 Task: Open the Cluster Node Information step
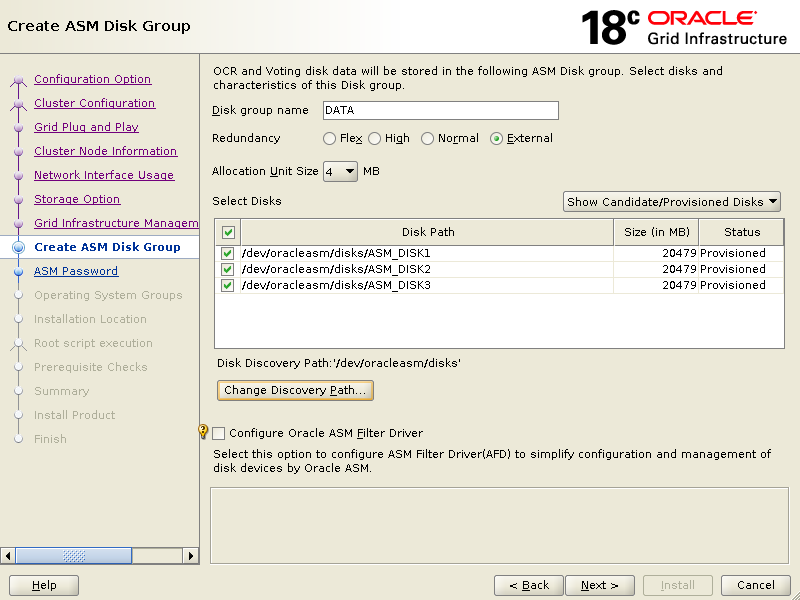click(106, 151)
